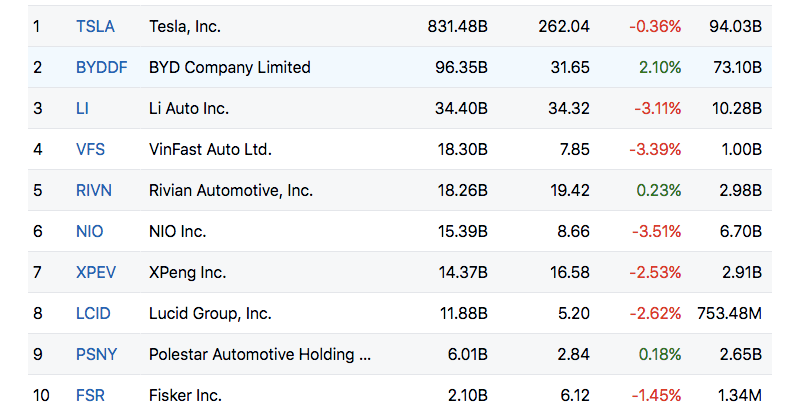The height and width of the screenshot is (415, 794).
Task: Open the XPEV ticker link
Action: (95, 272)
